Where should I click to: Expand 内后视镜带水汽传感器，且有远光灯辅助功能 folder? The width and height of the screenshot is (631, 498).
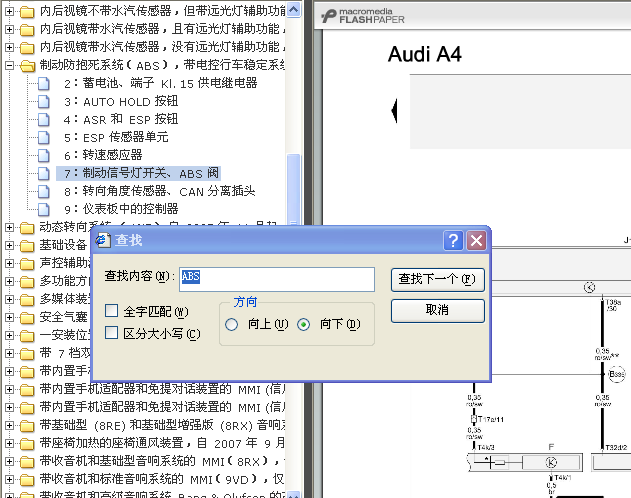pos(9,29)
